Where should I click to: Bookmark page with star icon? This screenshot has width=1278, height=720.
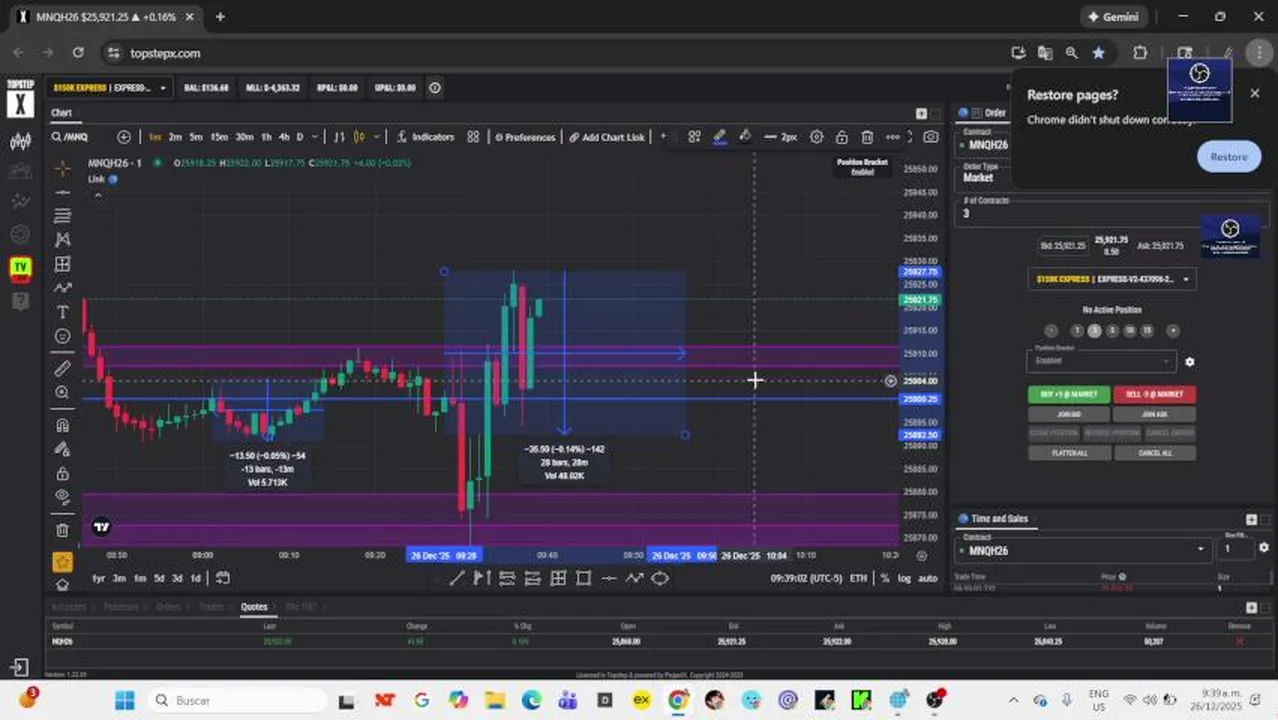[1098, 53]
